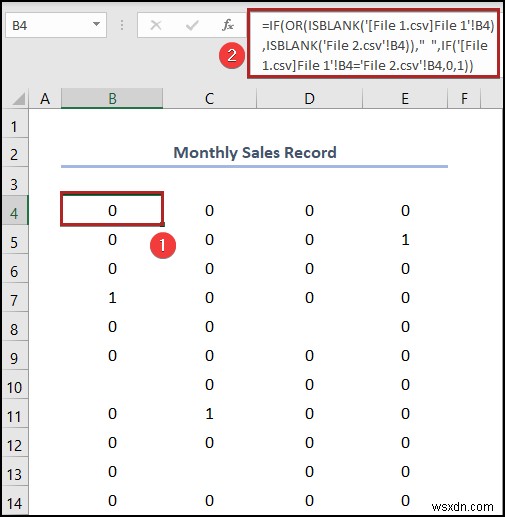Select cell C14 containing 0
505x517 pixels.
point(210,500)
